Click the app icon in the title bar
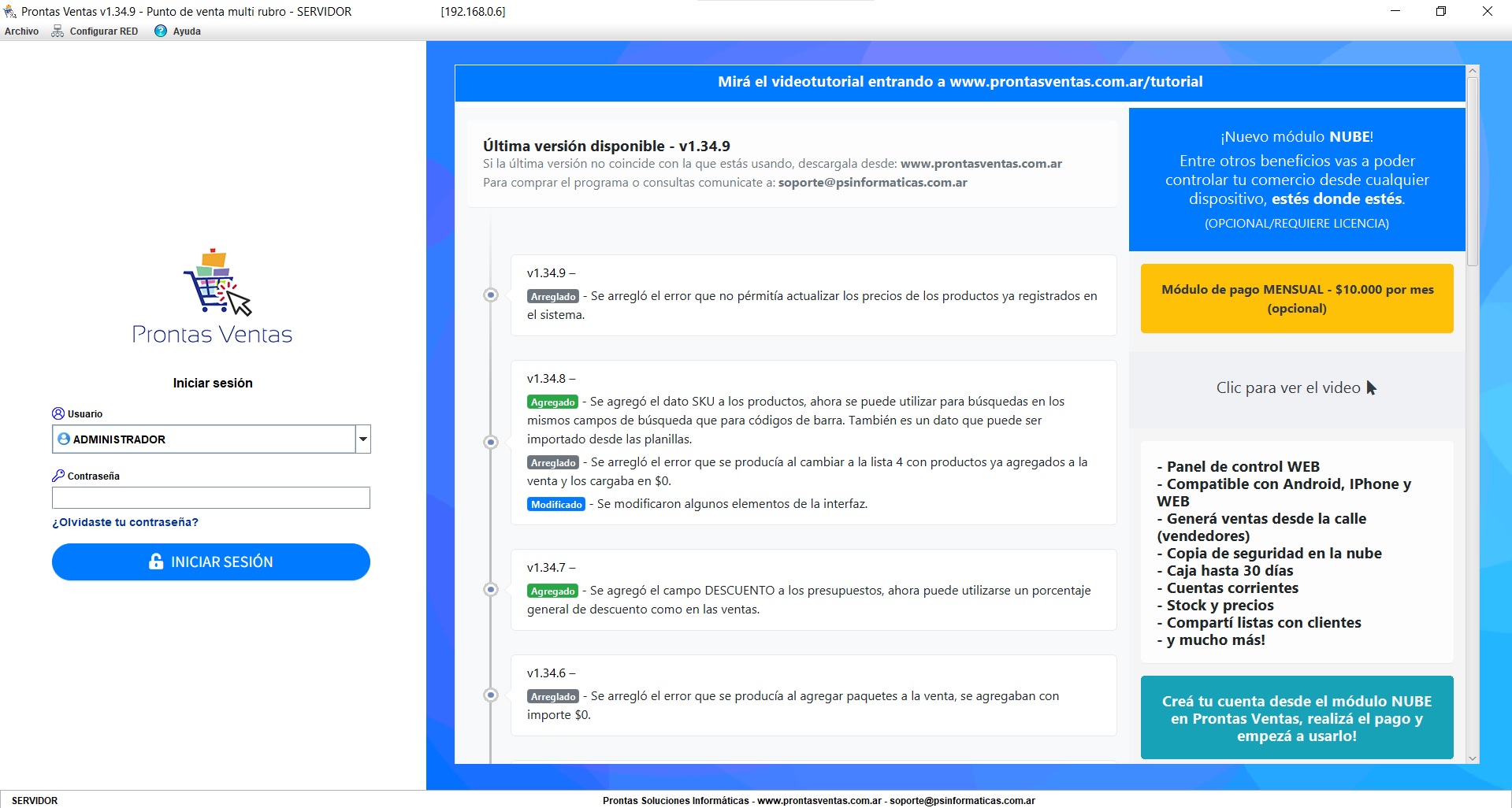 pyautogui.click(x=10, y=12)
